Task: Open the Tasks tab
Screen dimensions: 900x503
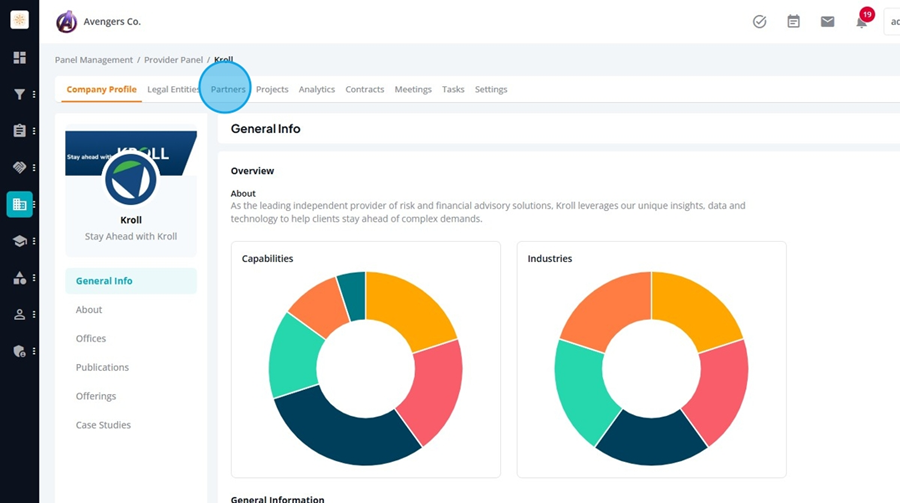Action: (x=453, y=90)
